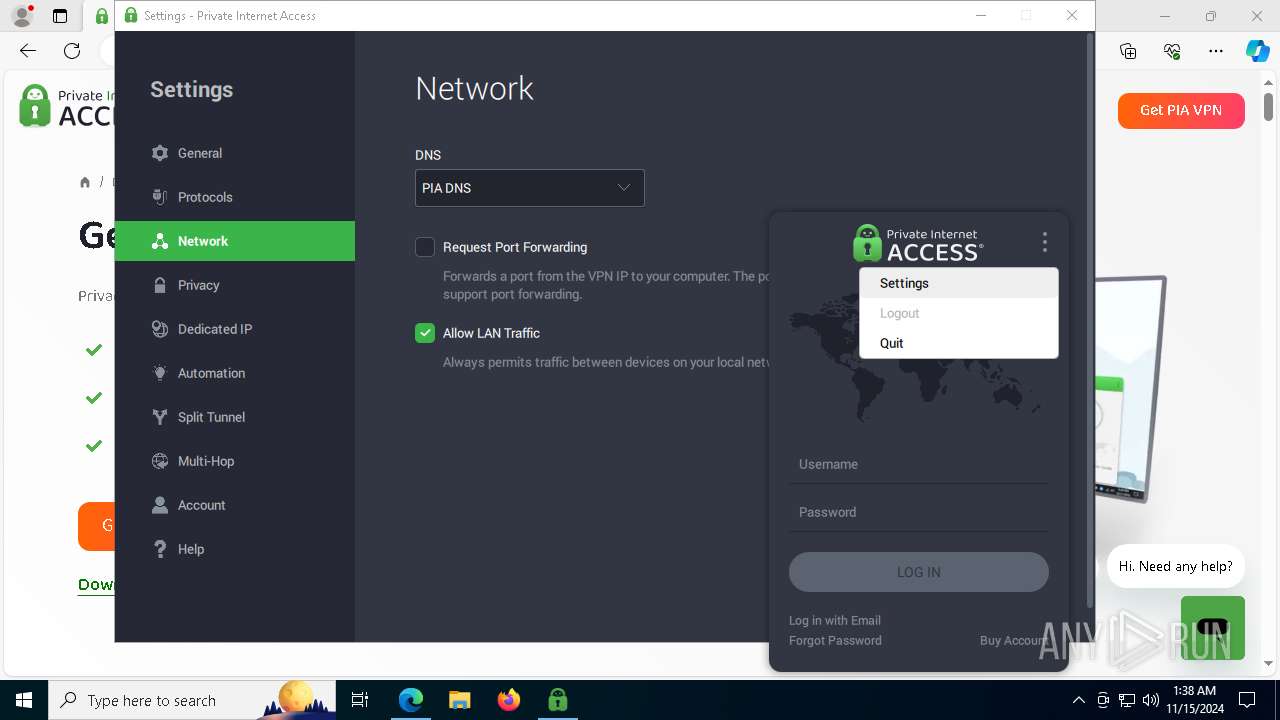Click the Automation lightbulb icon
The width and height of the screenshot is (1280, 720).
coord(160,373)
